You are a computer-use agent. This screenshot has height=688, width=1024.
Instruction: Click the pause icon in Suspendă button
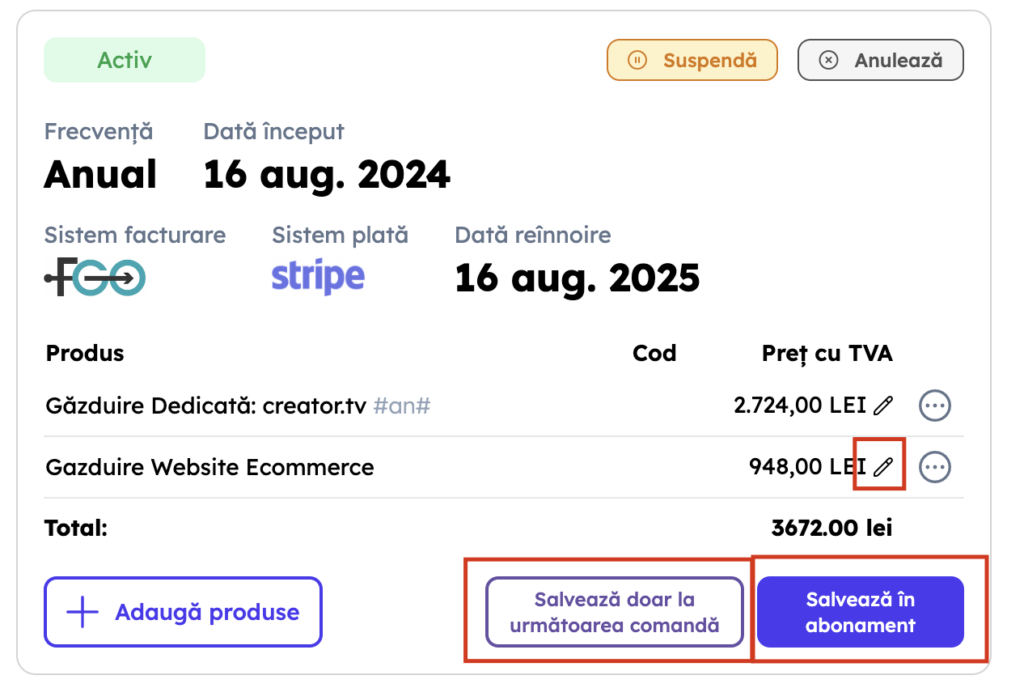pos(637,60)
